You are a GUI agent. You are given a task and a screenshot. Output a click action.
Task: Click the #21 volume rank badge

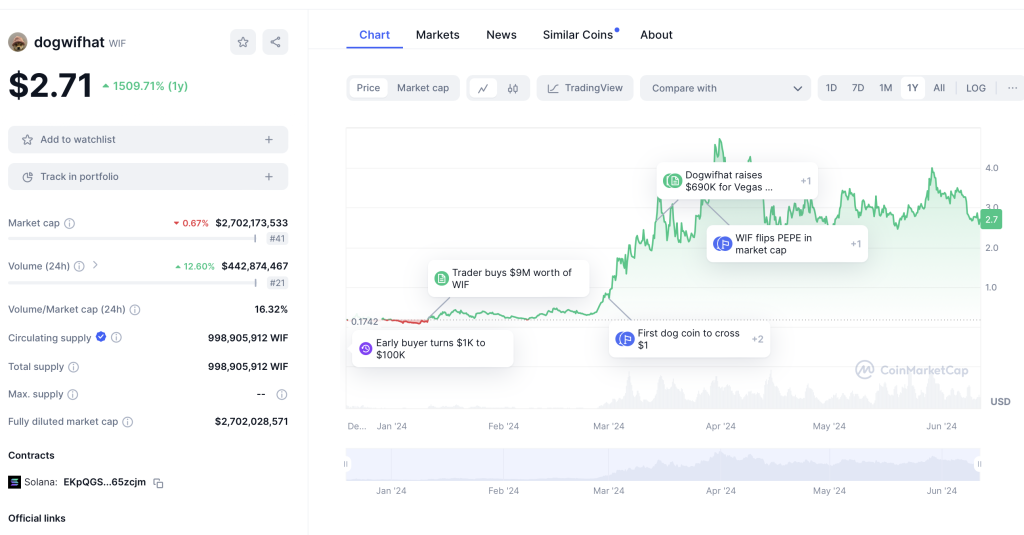coord(278,283)
